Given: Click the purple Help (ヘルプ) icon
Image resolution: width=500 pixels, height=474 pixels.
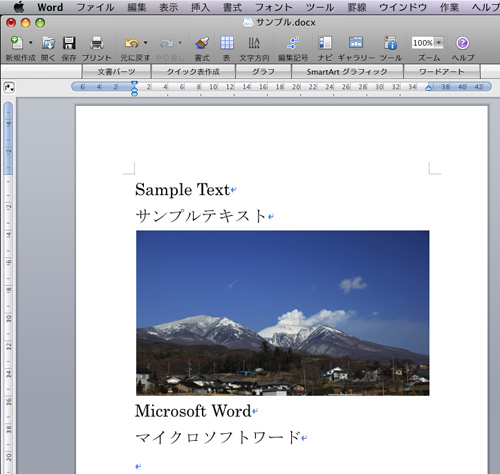Looking at the screenshot, I should [462, 43].
